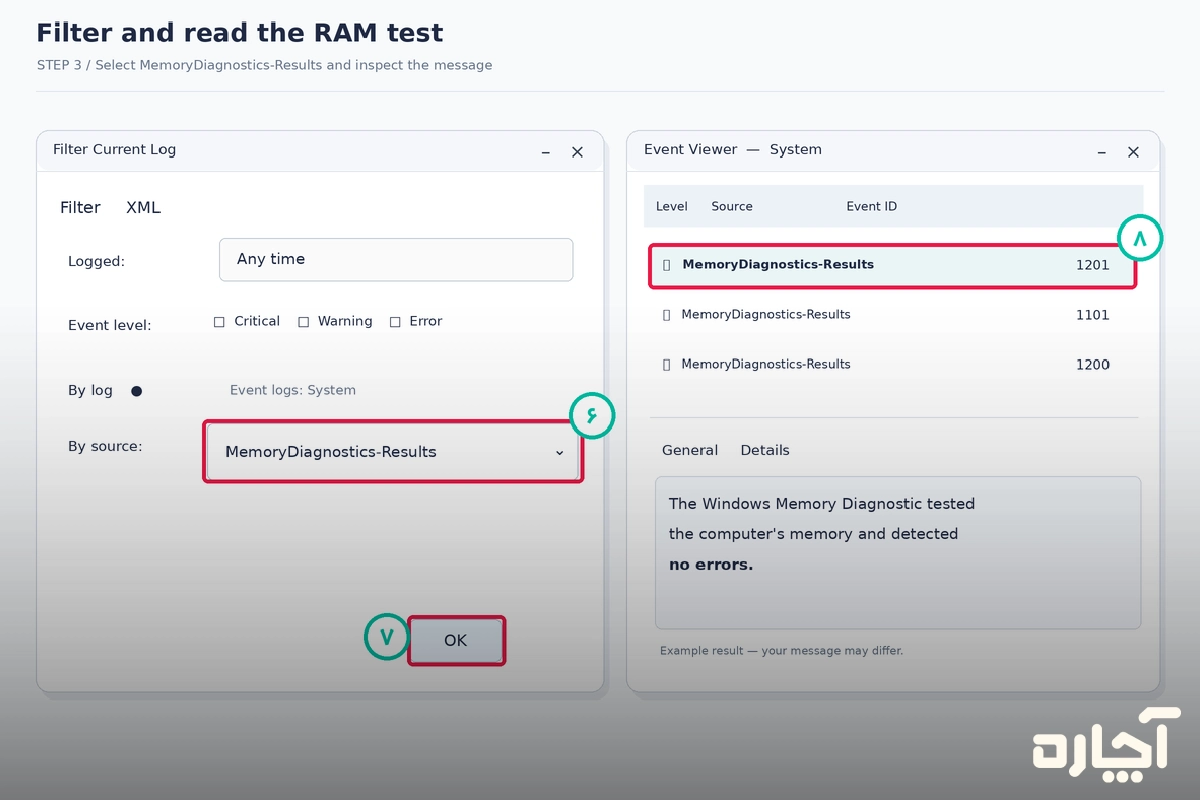Viewport: 1200px width, 800px height.
Task: Tick the Critical event level checkbox
Action: click(219, 322)
